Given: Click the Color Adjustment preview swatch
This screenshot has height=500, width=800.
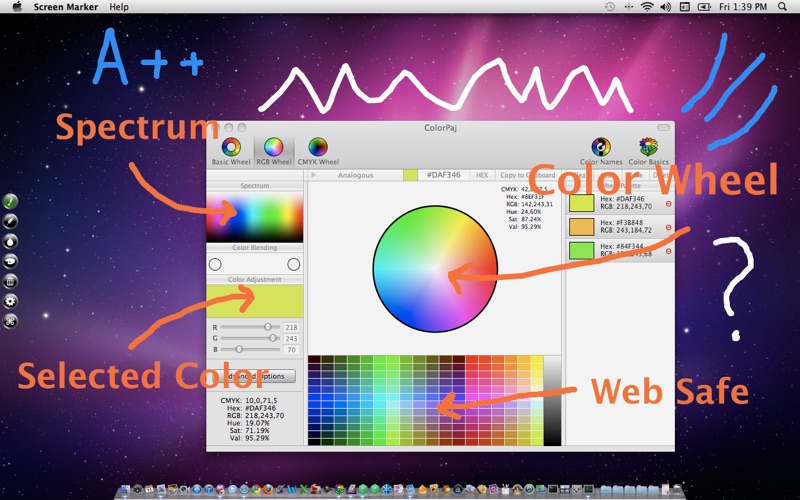Looking at the screenshot, I should coord(255,301).
